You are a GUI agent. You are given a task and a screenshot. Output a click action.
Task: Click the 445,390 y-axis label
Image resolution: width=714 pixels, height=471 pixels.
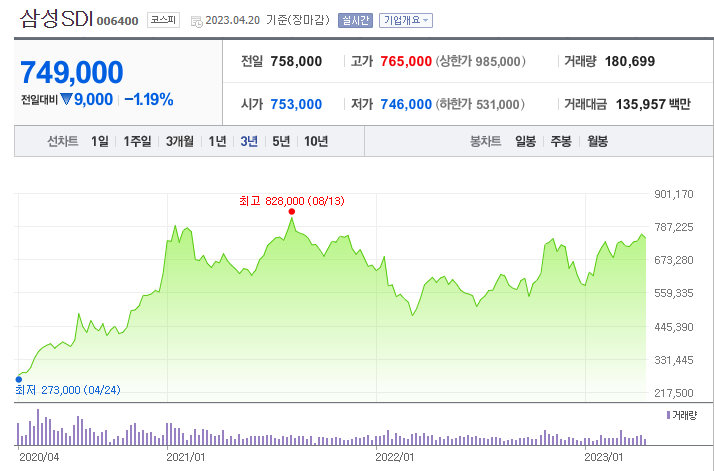pyautogui.click(x=674, y=327)
